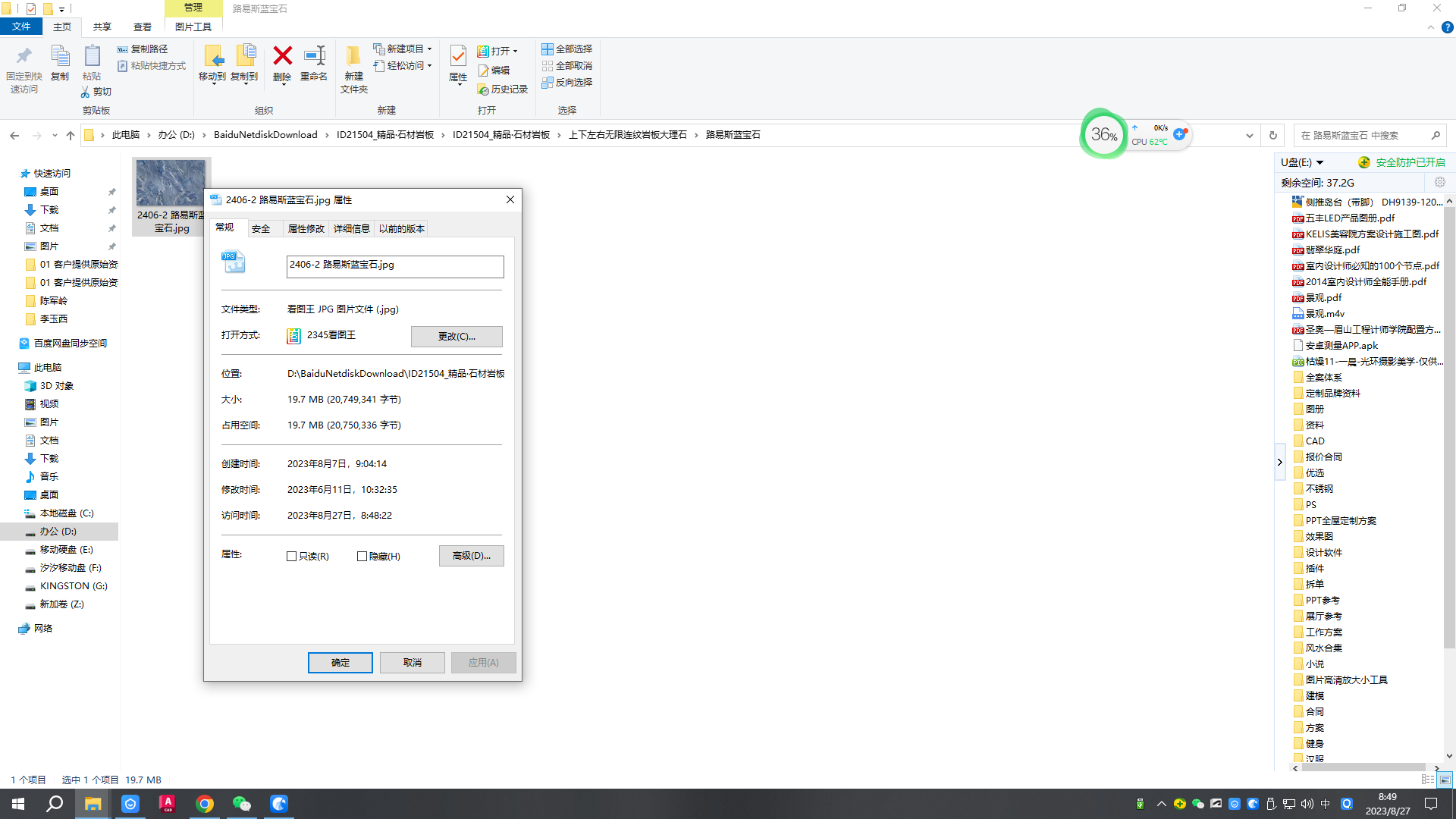This screenshot has height=819, width=1456.
Task: Confirm with the 确定 button
Action: [340, 663]
